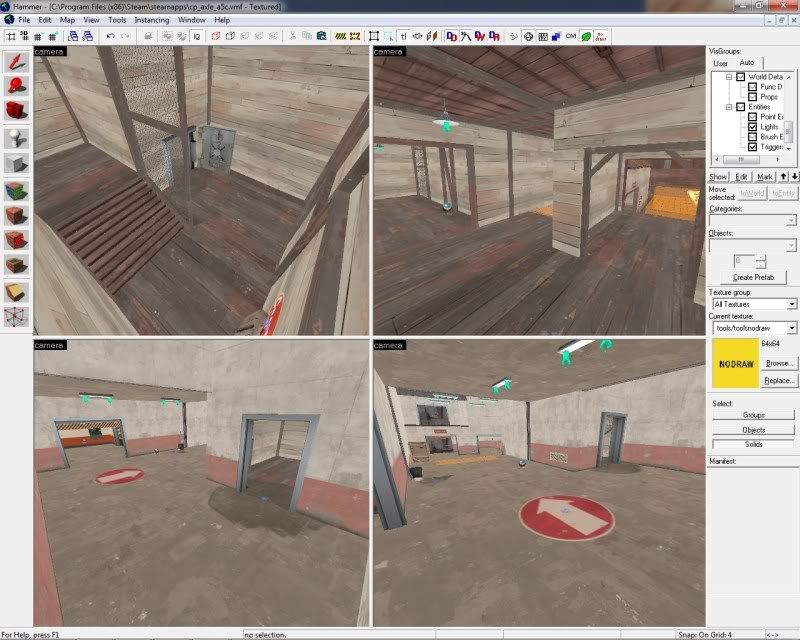Click the texture Browse... button

coord(779,363)
